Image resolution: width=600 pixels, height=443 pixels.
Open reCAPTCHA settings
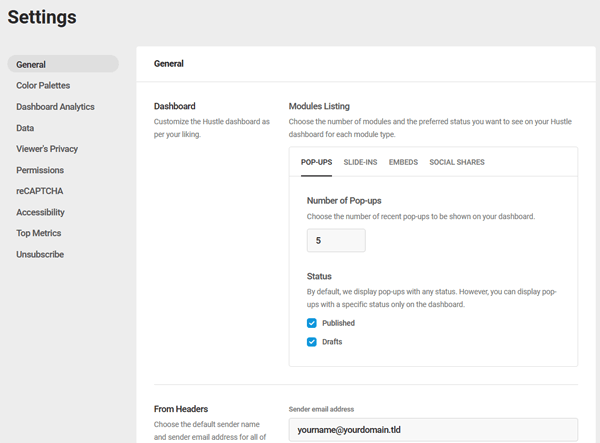coord(39,191)
